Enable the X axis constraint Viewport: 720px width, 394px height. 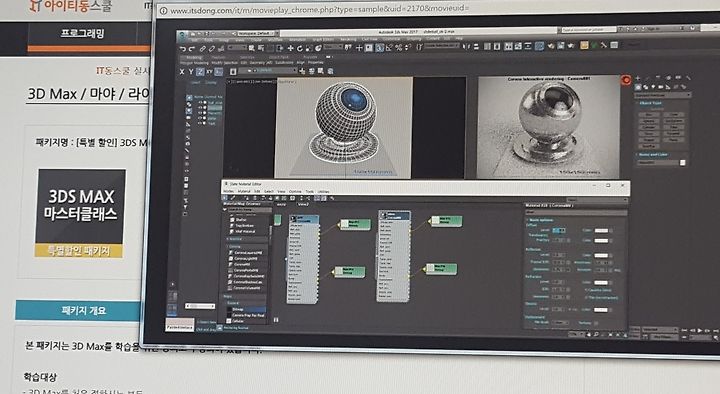click(182, 72)
